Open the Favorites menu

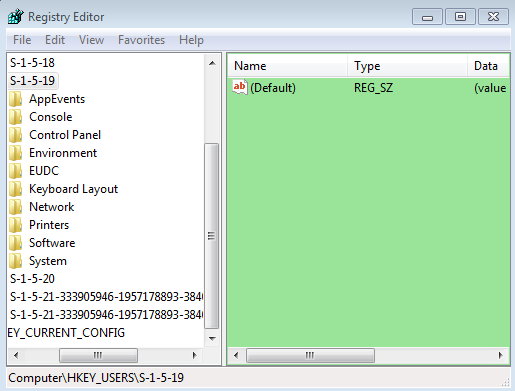coord(141,40)
